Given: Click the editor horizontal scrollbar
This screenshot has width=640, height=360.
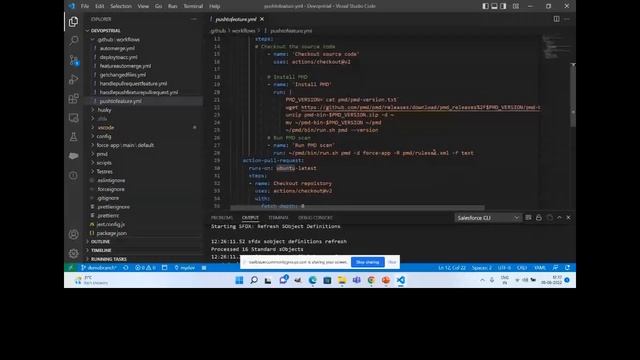Looking at the screenshot, I should tap(358, 208).
